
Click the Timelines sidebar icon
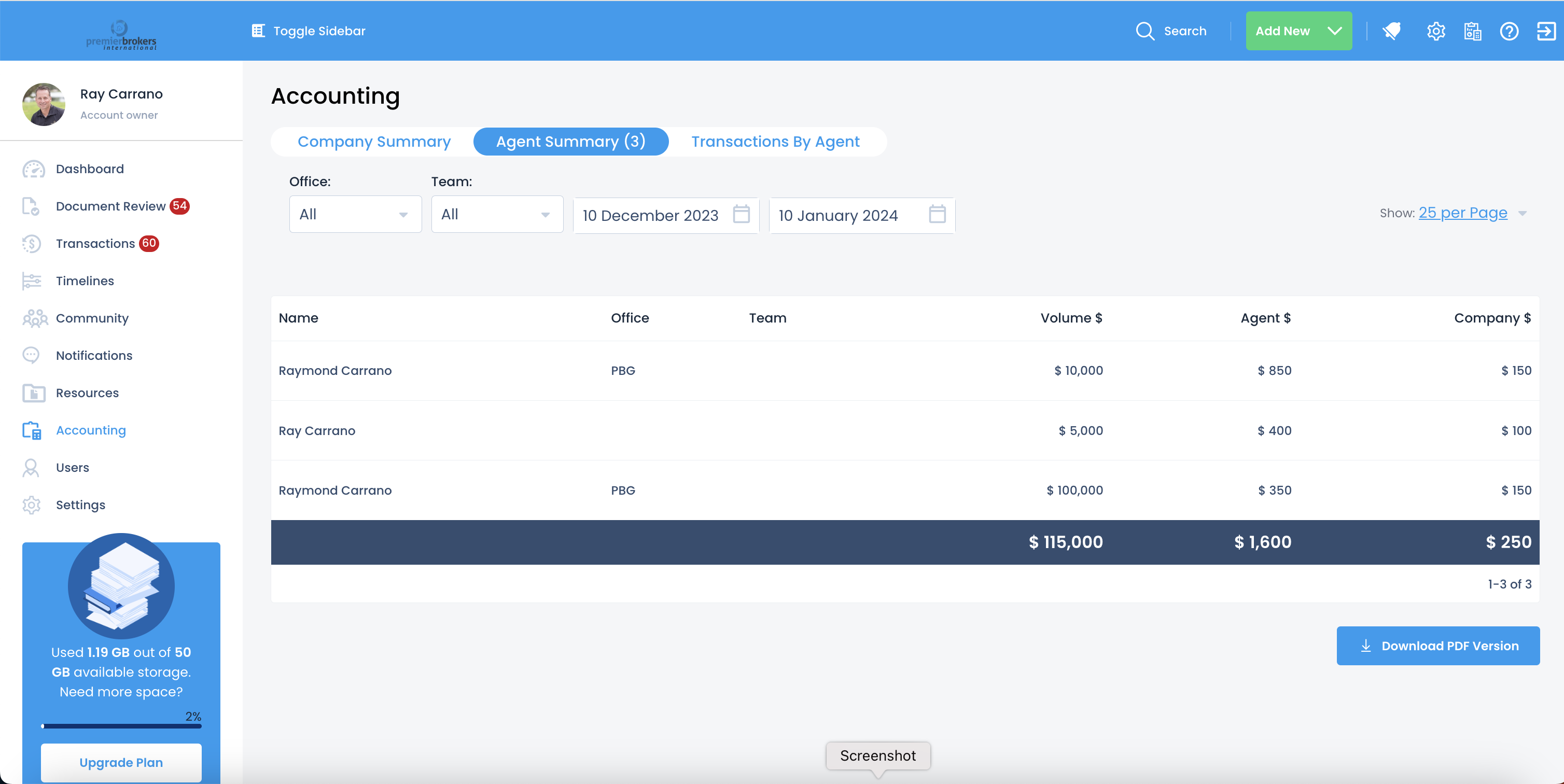click(x=32, y=281)
